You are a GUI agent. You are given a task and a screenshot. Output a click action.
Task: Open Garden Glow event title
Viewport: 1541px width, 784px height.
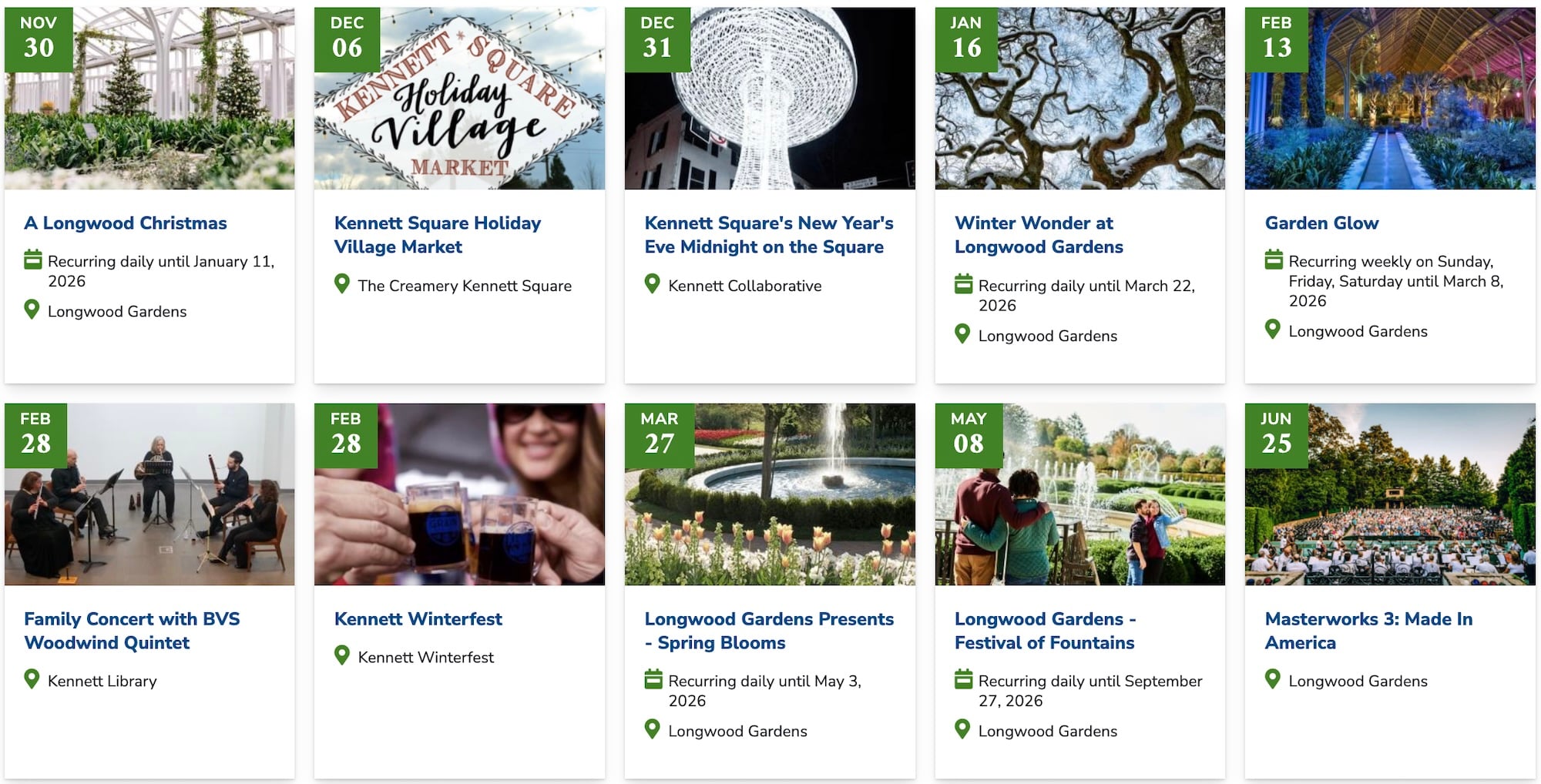1321,223
